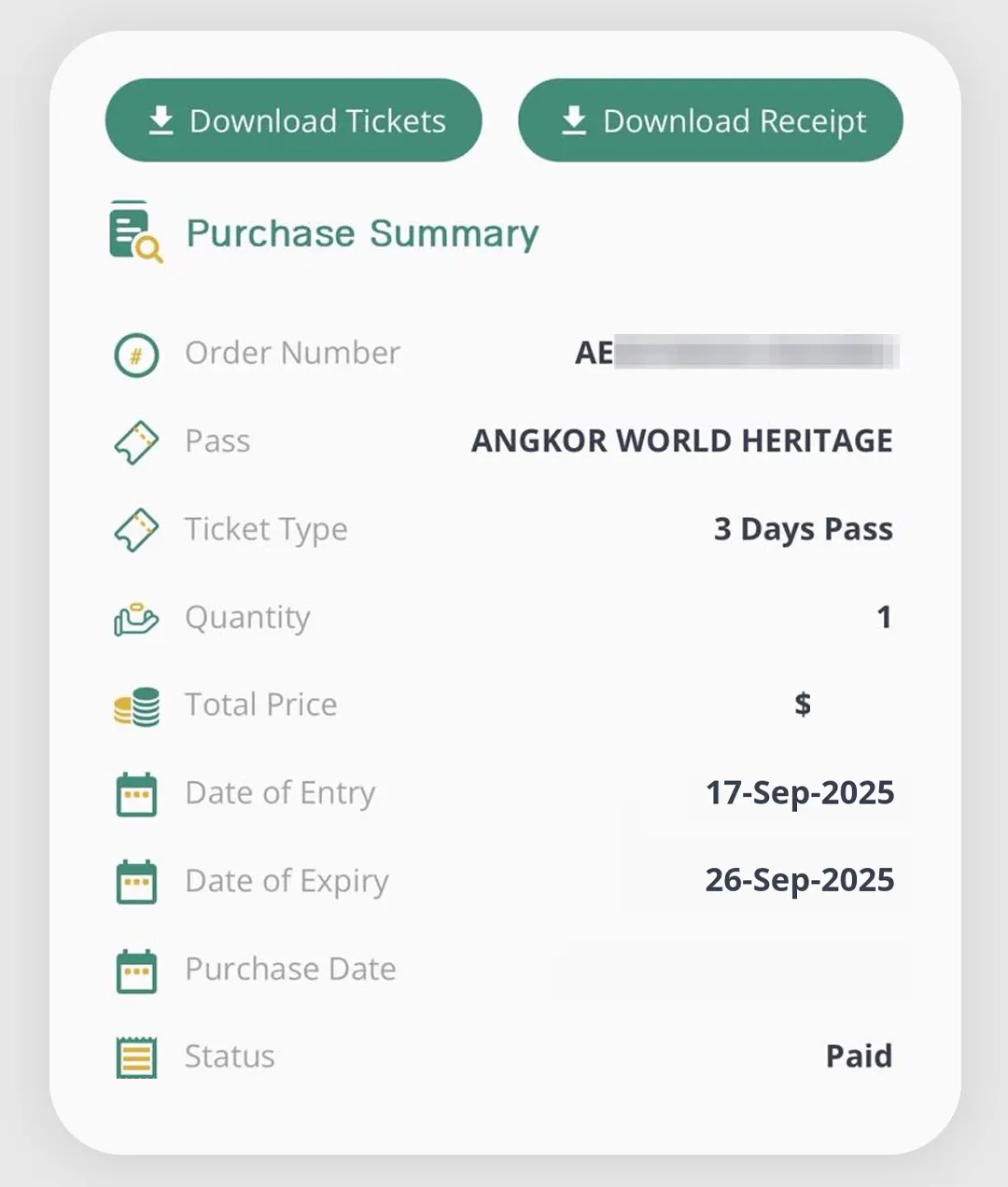Click the ANGKOR WORLD HERITAGE text
Image resolution: width=1008 pixels, height=1187 pixels.
[x=681, y=440]
